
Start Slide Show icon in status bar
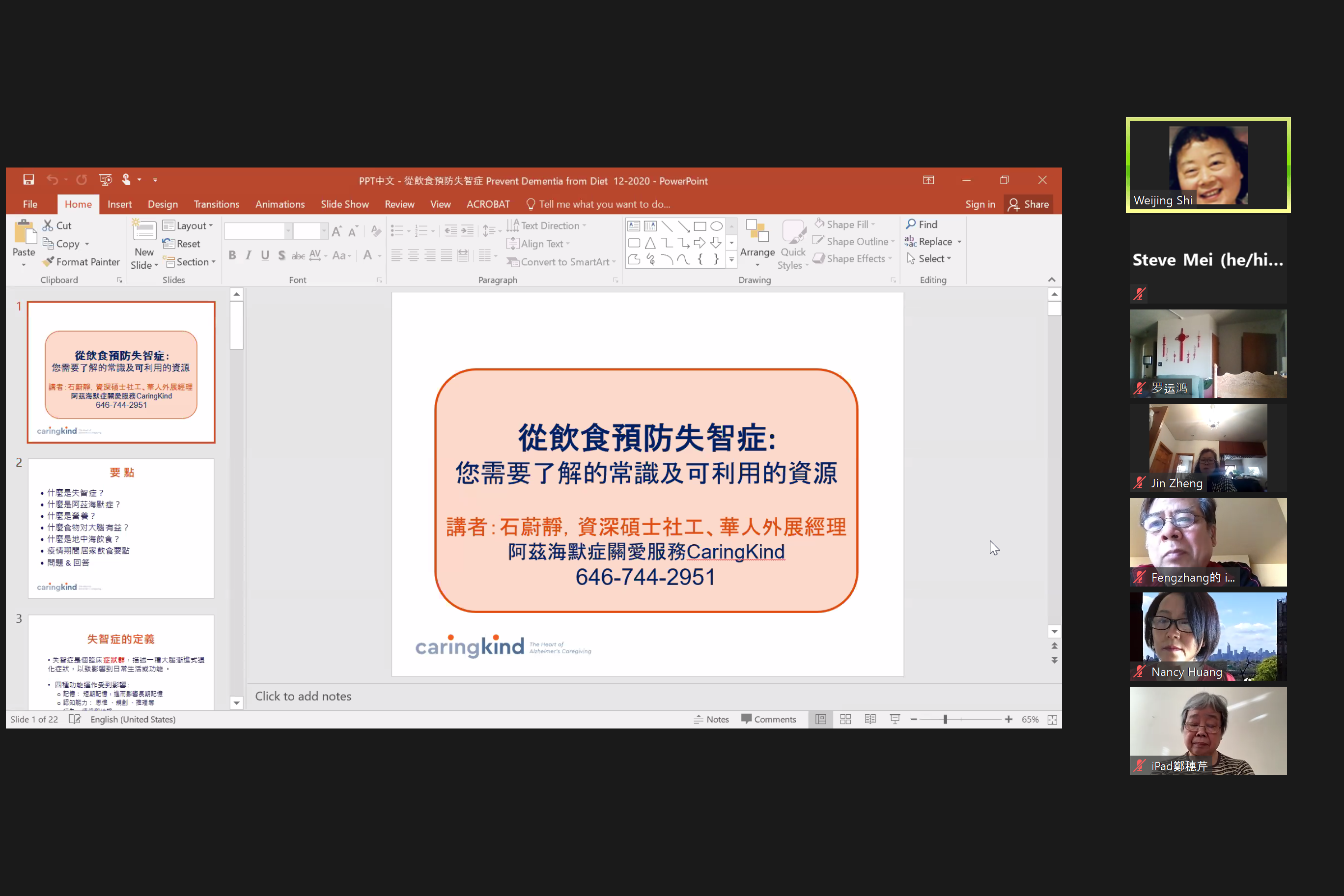896,720
